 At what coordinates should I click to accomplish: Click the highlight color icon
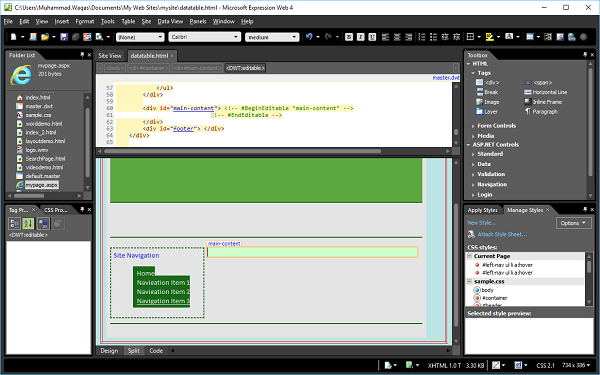pyautogui.click(x=489, y=37)
